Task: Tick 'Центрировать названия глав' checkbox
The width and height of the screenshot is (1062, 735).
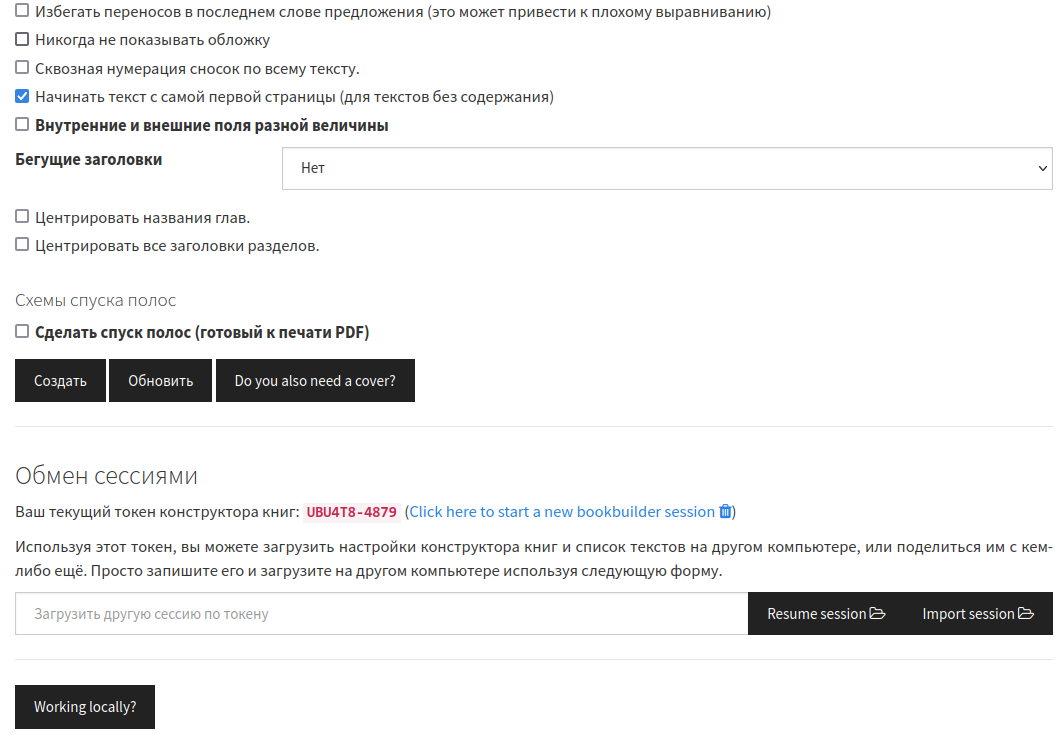Action: coord(22,217)
